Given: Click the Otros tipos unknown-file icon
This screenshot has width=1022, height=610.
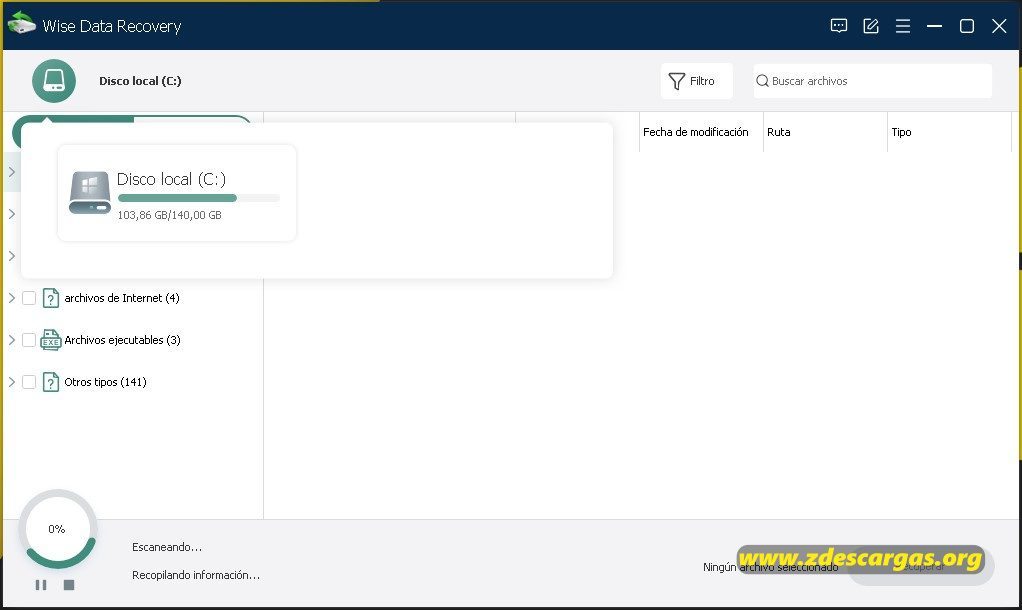Looking at the screenshot, I should (50, 382).
